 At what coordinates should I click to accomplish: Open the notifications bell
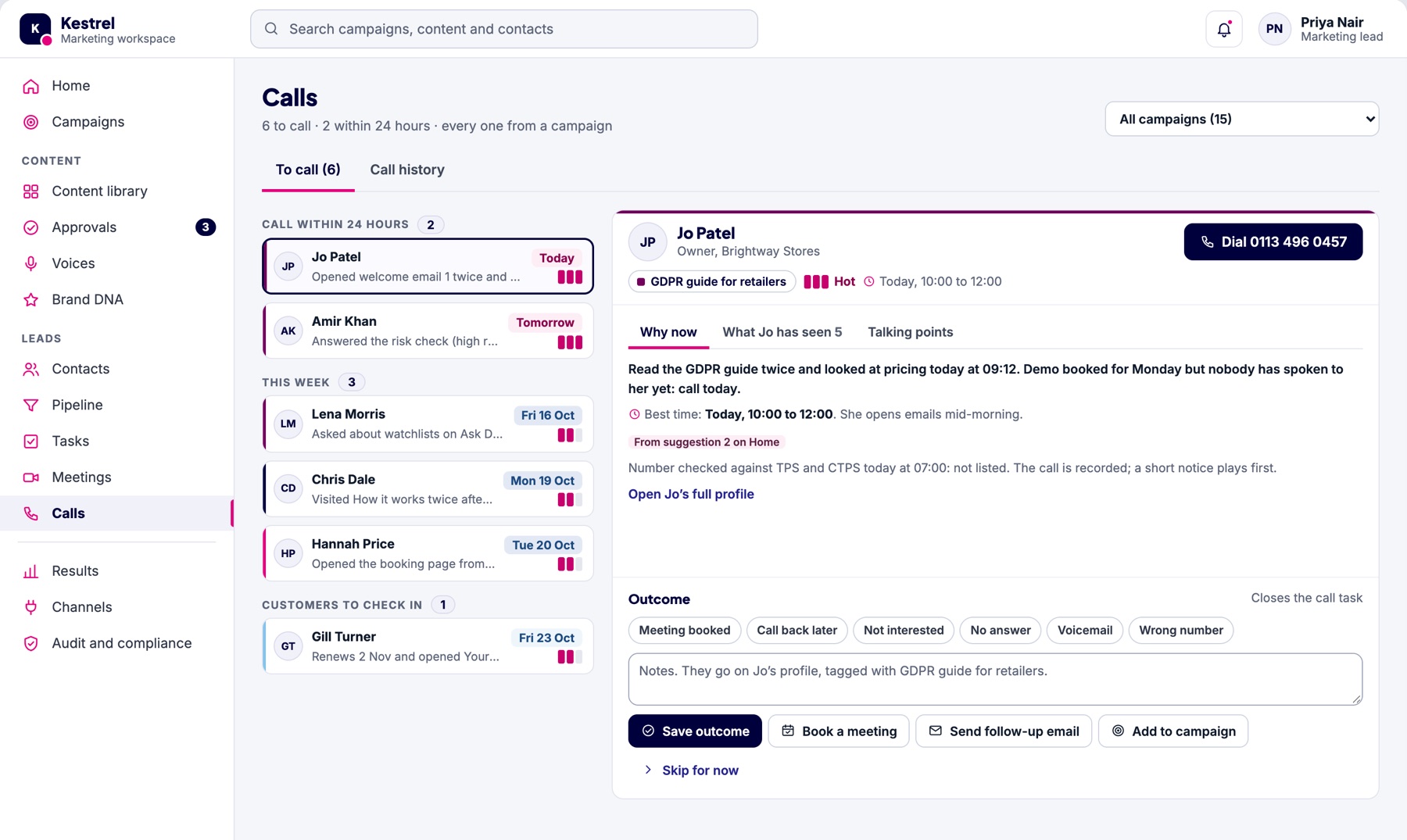1224,30
